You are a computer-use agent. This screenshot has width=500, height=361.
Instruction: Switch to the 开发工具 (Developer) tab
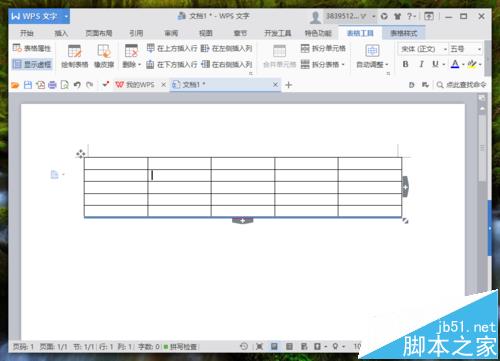pyautogui.click(x=278, y=33)
